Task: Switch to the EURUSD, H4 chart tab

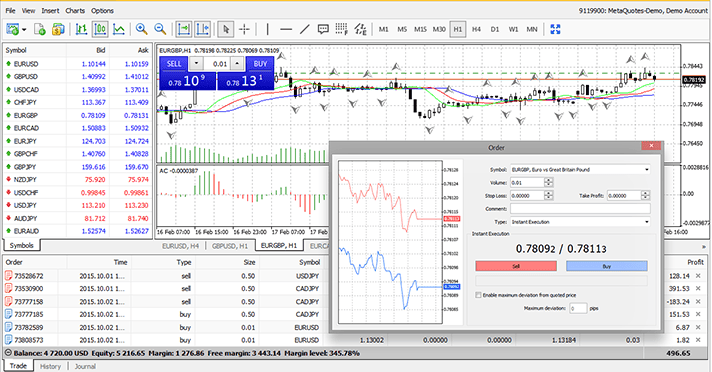Action: (181, 246)
